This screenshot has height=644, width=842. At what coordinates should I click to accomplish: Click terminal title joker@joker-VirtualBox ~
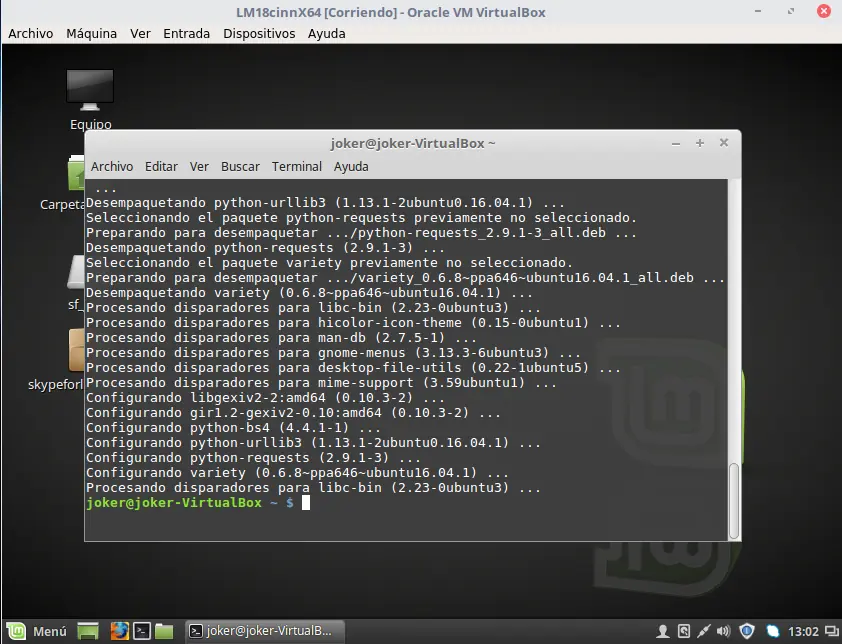pos(413,143)
